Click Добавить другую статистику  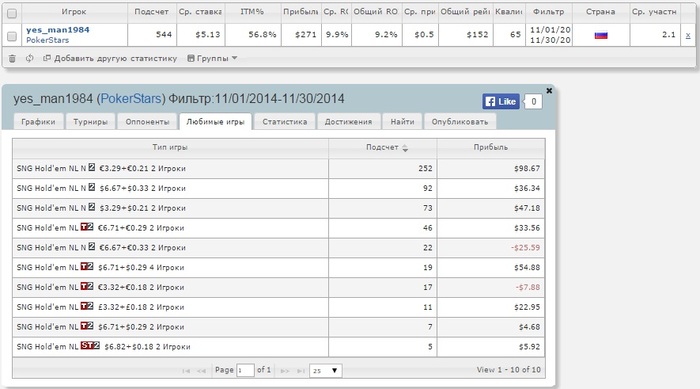click(110, 58)
